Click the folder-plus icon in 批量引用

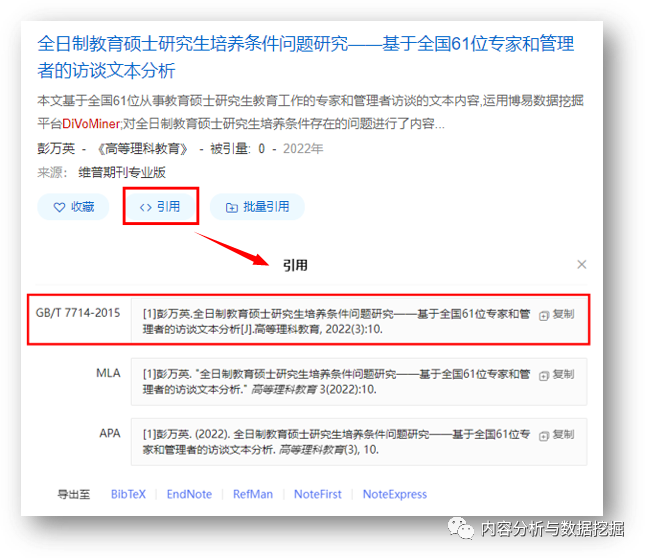pos(232,208)
